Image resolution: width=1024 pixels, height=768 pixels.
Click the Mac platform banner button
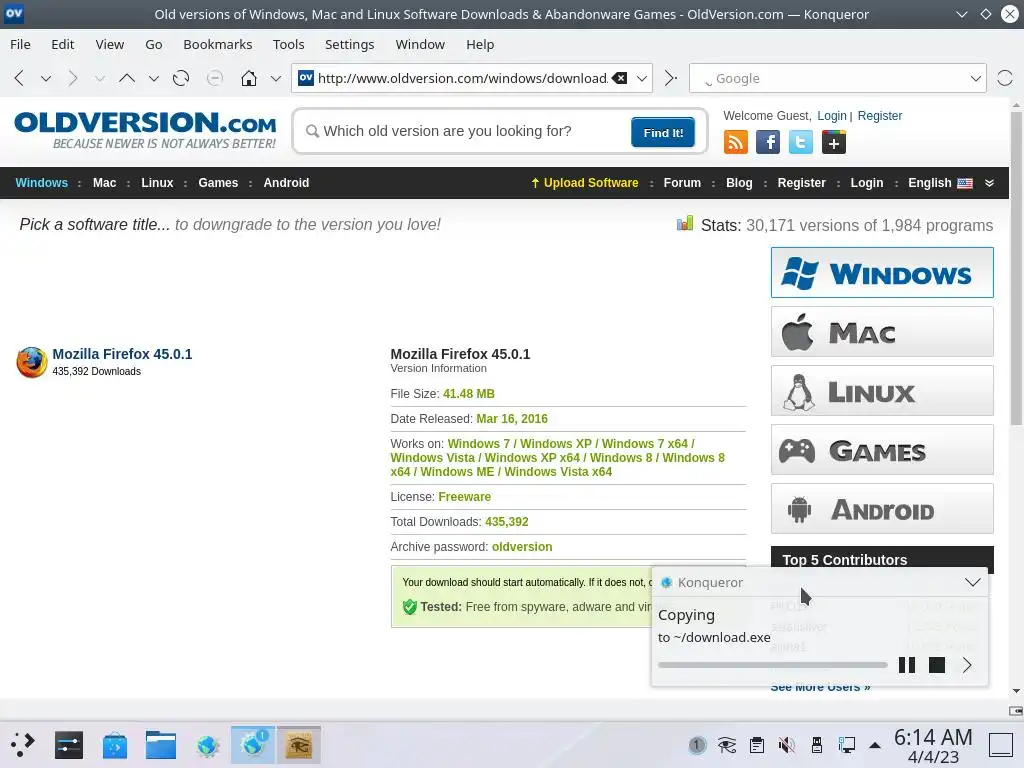click(x=882, y=332)
